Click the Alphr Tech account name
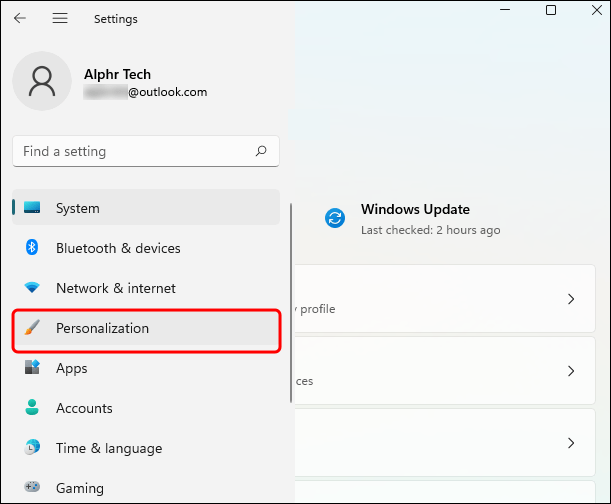The height and width of the screenshot is (504, 611). click(x=118, y=73)
